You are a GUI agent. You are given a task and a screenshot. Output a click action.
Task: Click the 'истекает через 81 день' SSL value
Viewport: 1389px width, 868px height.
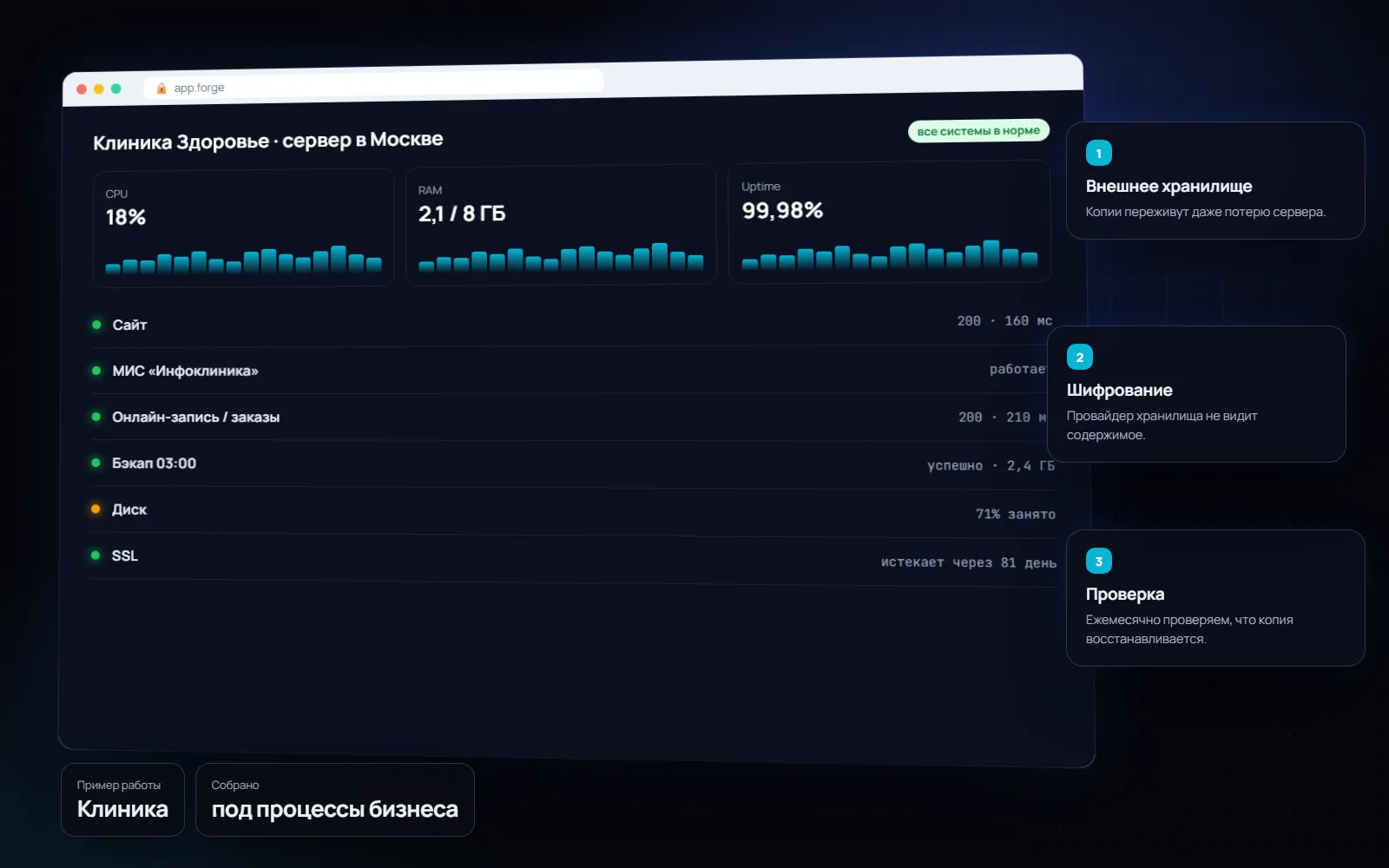[x=969, y=562]
